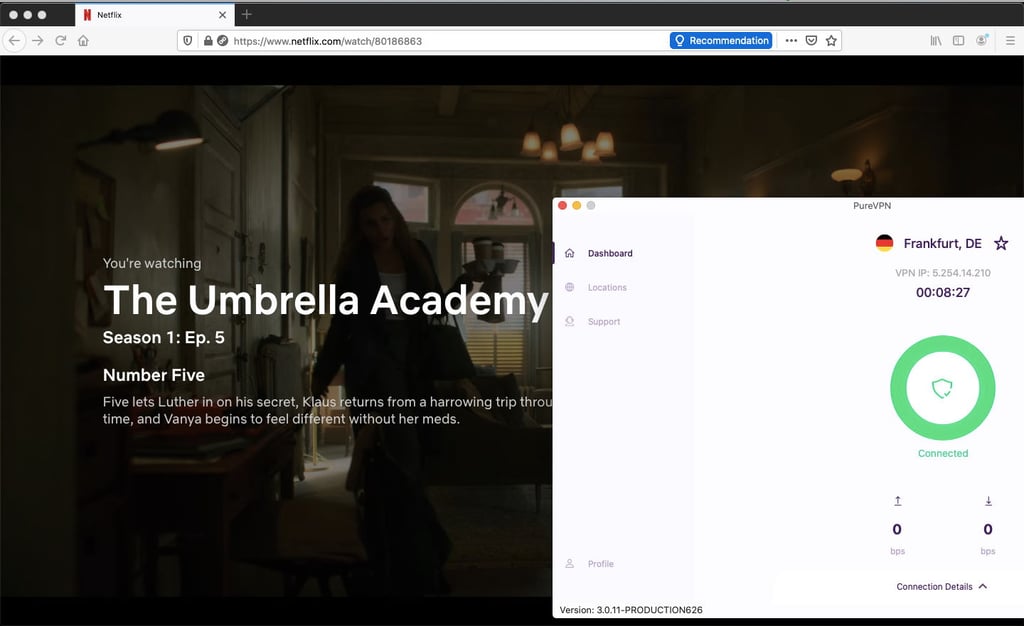
Task: Open a new tab with the plus button
Action: pyautogui.click(x=246, y=14)
